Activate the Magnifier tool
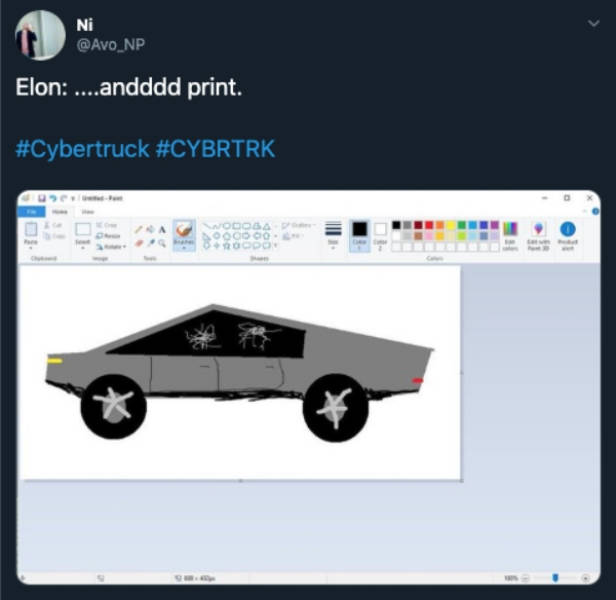 [x=162, y=244]
